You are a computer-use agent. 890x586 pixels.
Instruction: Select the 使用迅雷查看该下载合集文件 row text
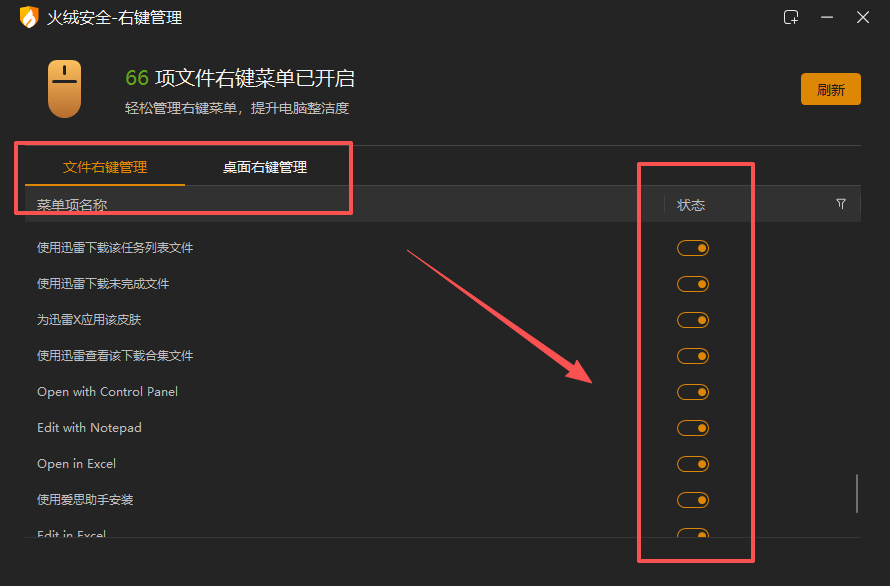tap(115, 355)
